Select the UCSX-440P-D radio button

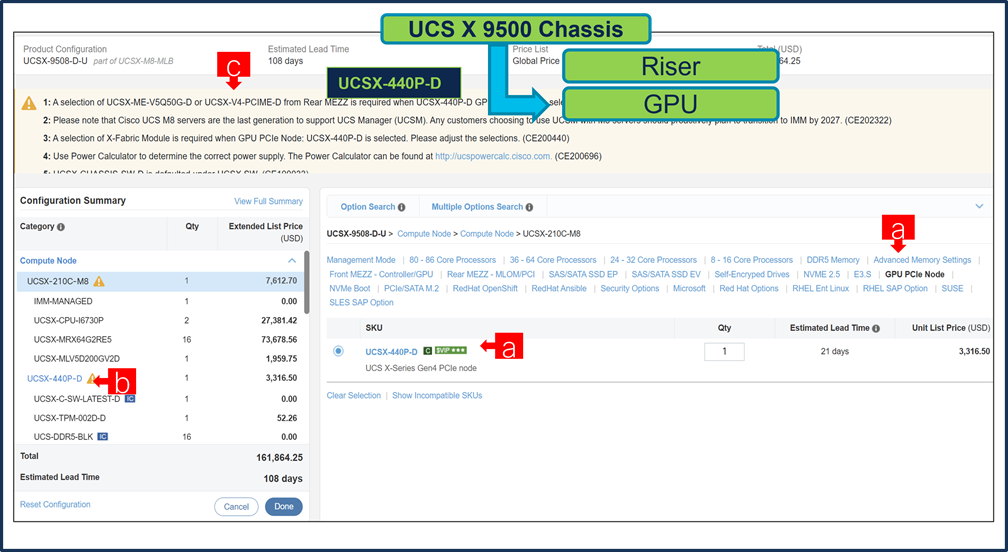(x=338, y=351)
